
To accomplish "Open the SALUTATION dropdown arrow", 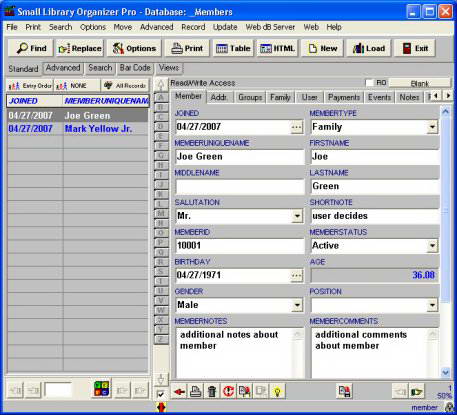I will 297,216.
